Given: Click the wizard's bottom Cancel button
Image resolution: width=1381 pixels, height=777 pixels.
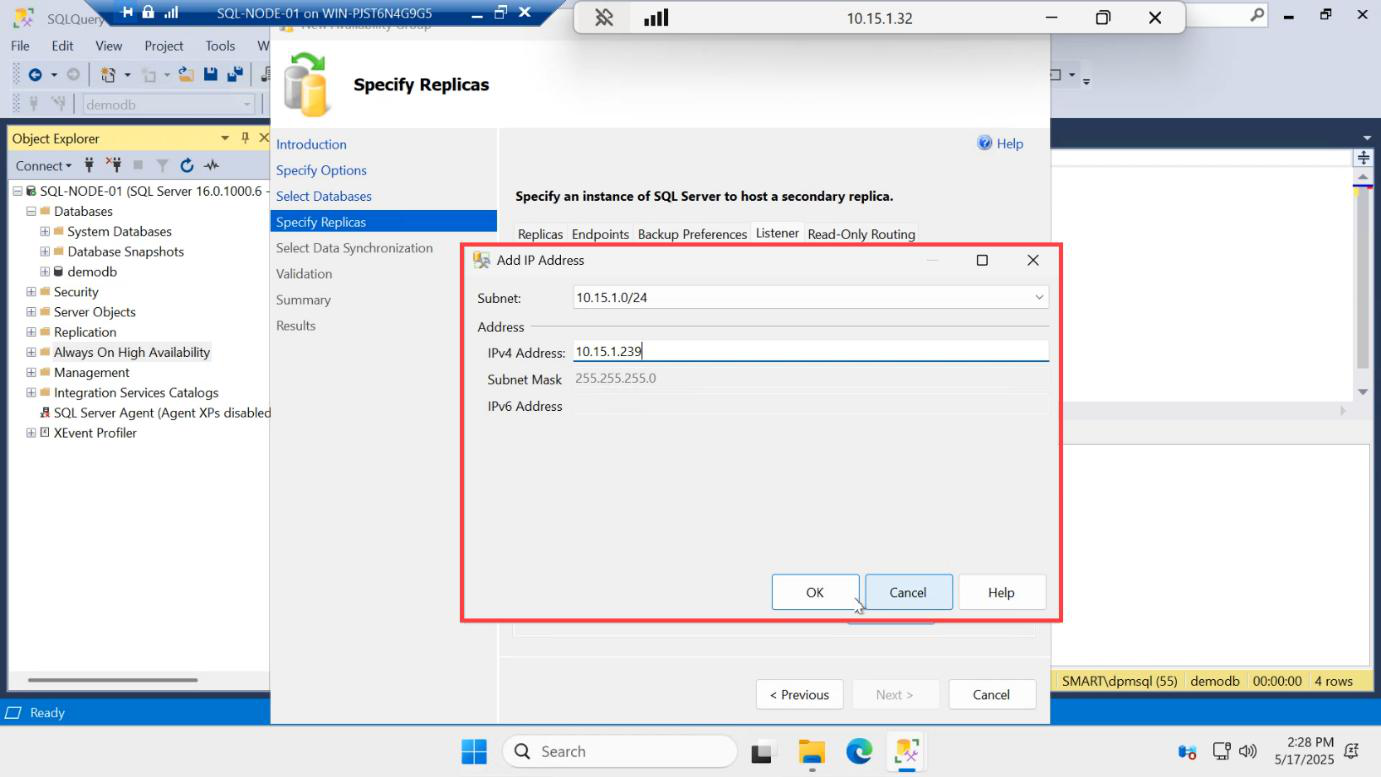Looking at the screenshot, I should (991, 695).
